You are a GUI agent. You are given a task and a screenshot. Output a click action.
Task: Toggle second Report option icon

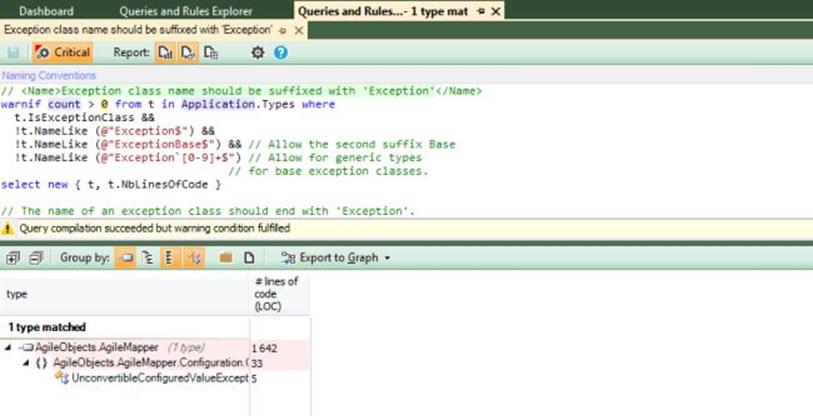click(188, 52)
